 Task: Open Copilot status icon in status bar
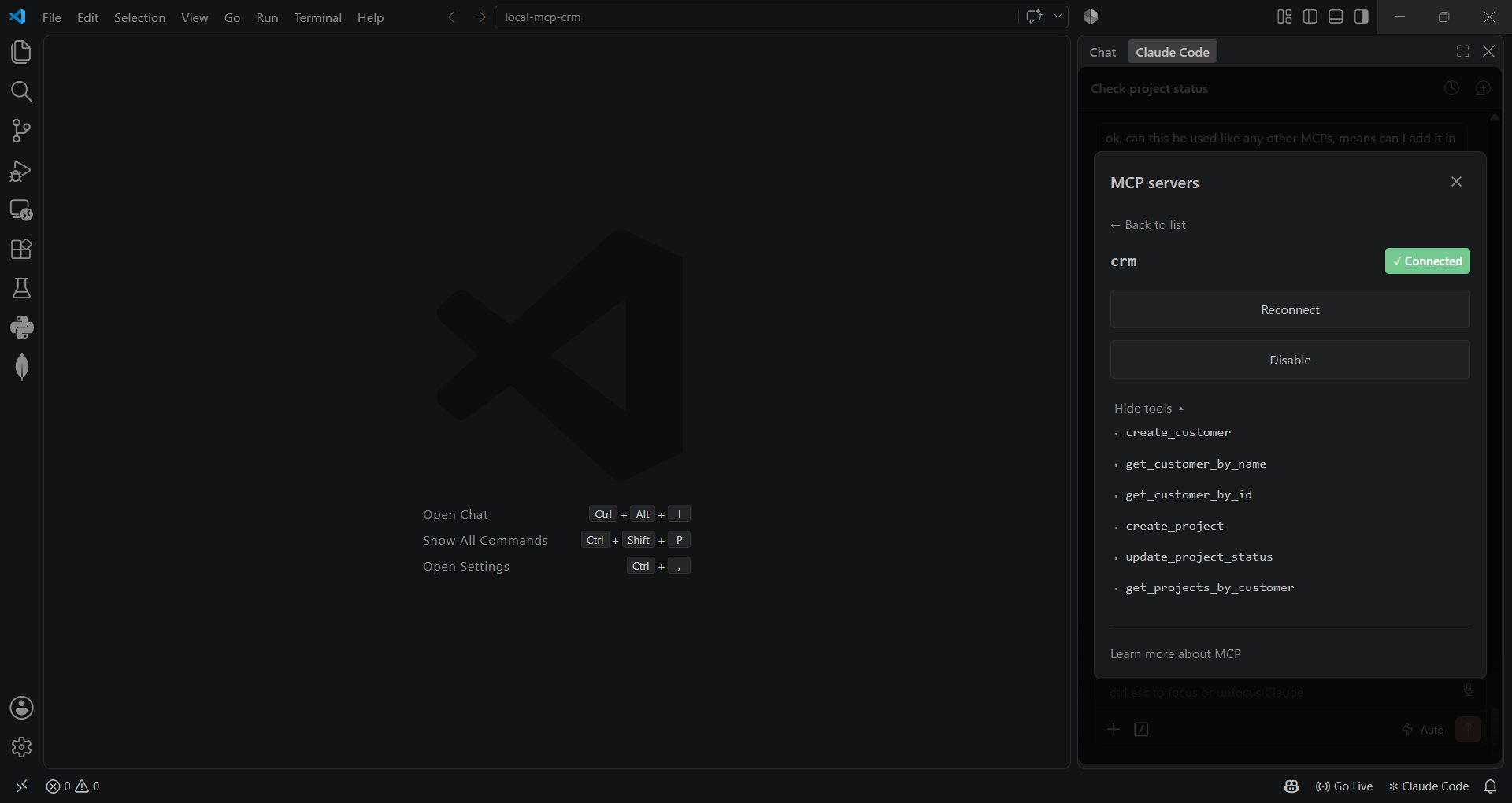coord(1291,786)
